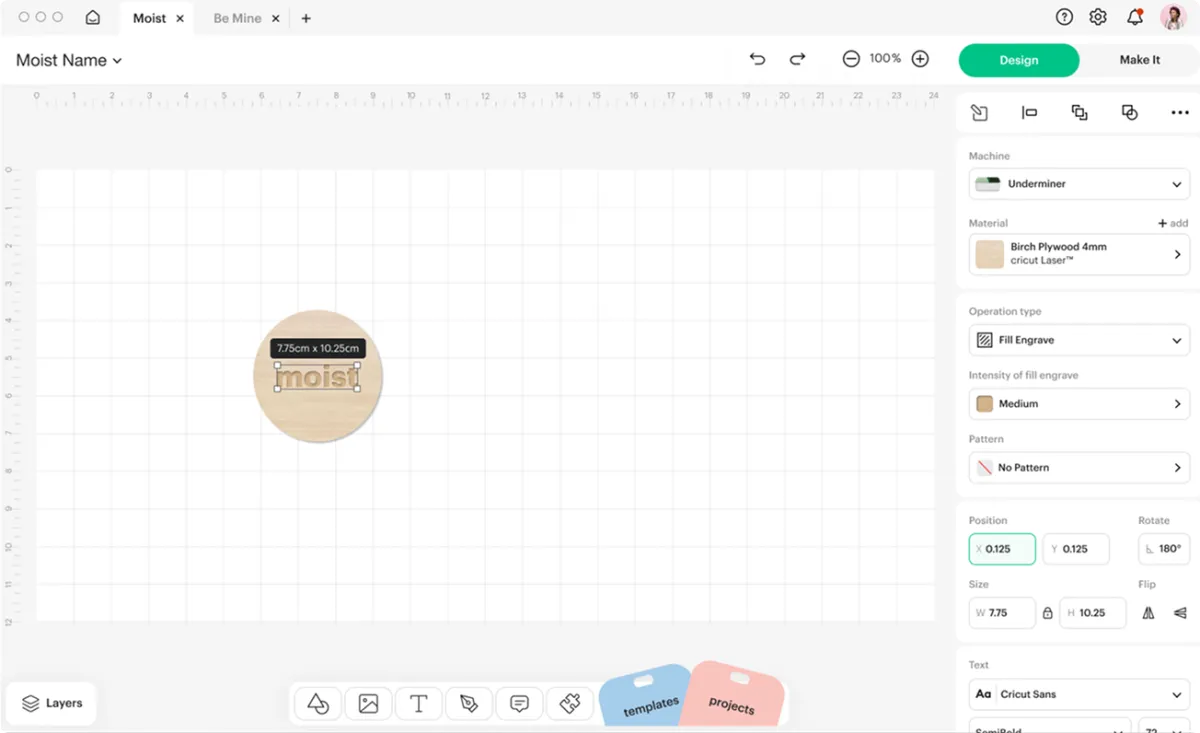
Task: Select the Image upload tool
Action: (x=368, y=704)
